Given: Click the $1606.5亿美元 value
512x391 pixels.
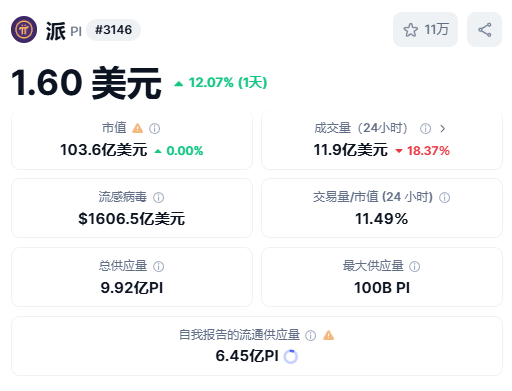Looking at the screenshot, I should pos(132,219).
